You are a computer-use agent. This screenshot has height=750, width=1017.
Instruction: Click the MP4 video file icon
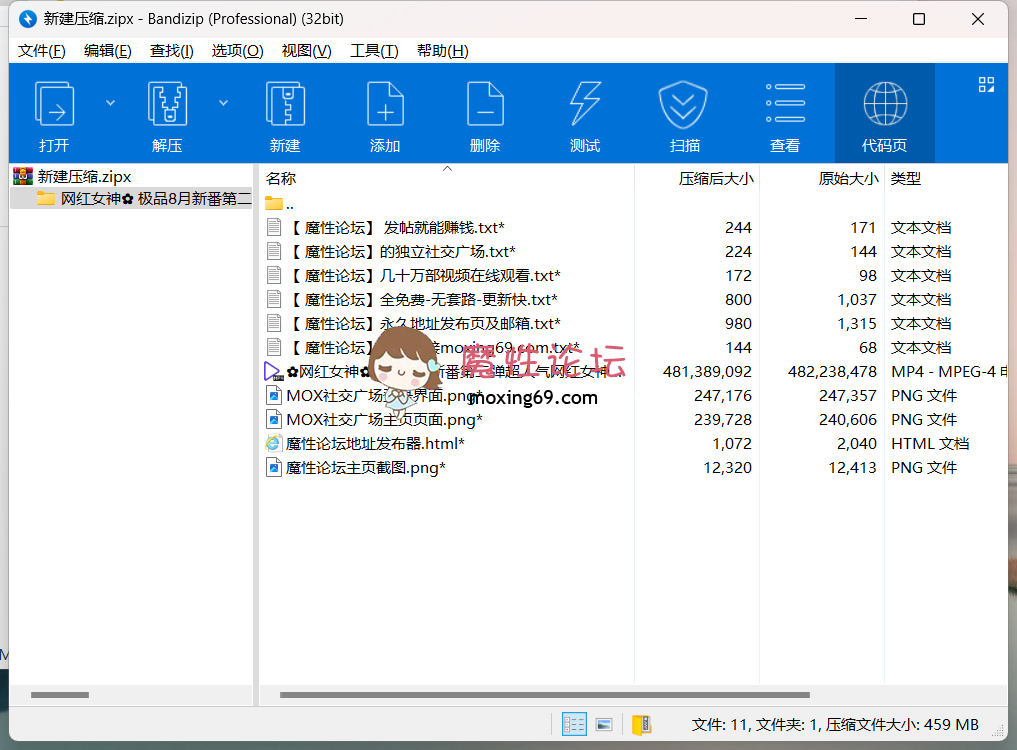click(x=274, y=372)
